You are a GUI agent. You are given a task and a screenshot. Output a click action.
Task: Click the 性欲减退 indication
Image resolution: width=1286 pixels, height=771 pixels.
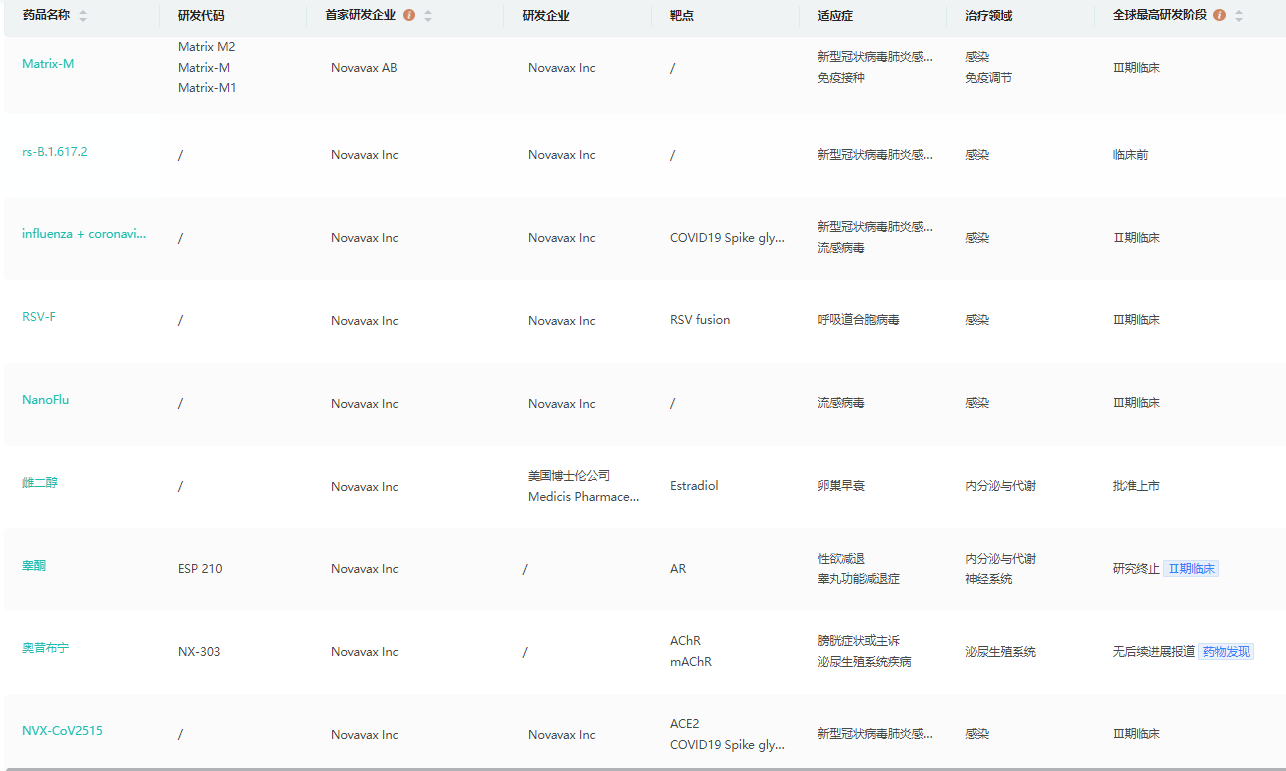(x=841, y=559)
